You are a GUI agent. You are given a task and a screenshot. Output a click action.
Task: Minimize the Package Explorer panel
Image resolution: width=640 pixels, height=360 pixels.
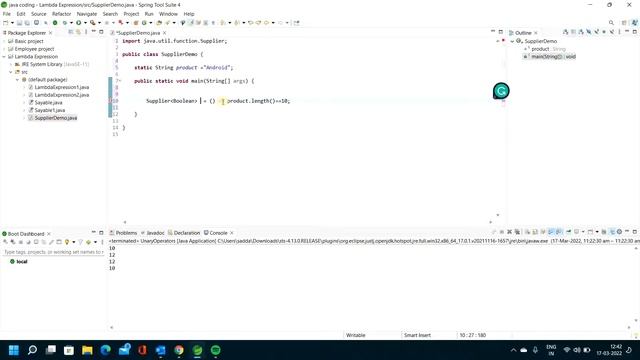93,31
